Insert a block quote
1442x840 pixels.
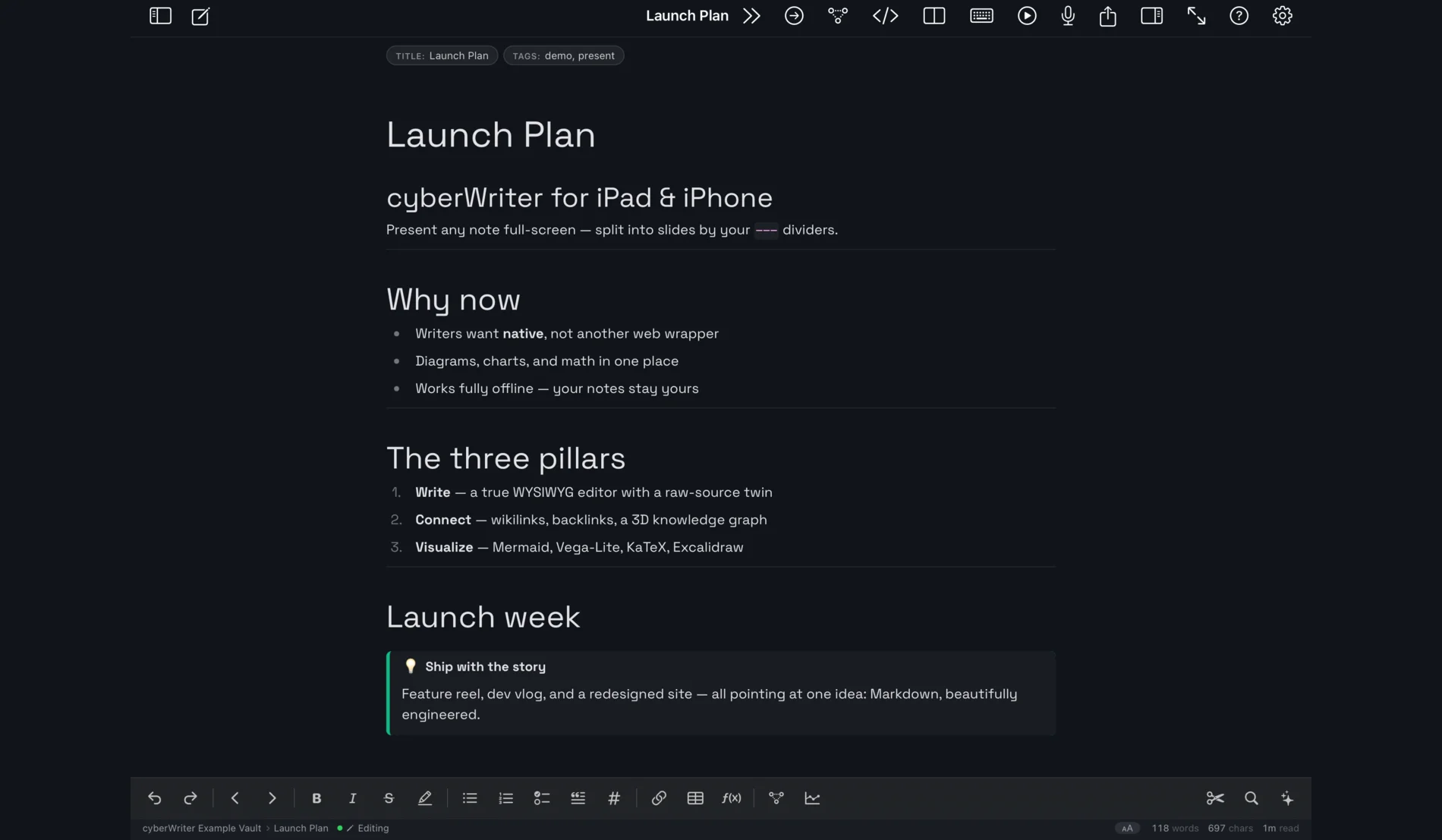point(578,798)
